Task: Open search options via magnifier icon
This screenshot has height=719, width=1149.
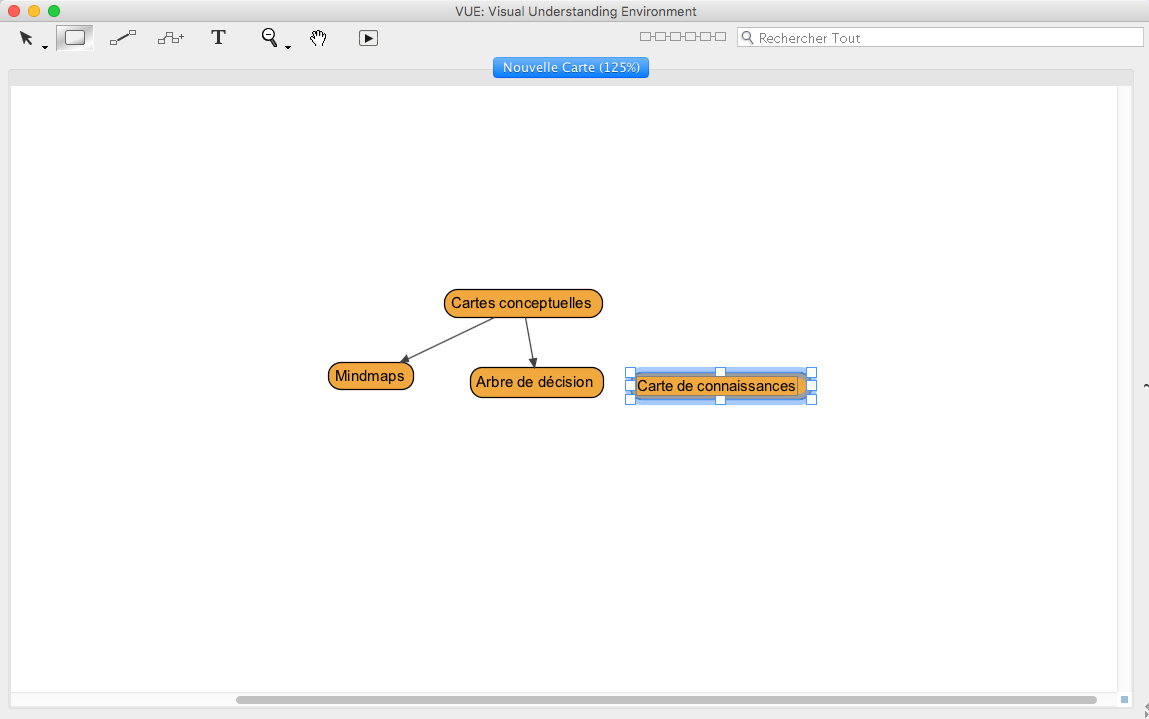Action: (747, 38)
